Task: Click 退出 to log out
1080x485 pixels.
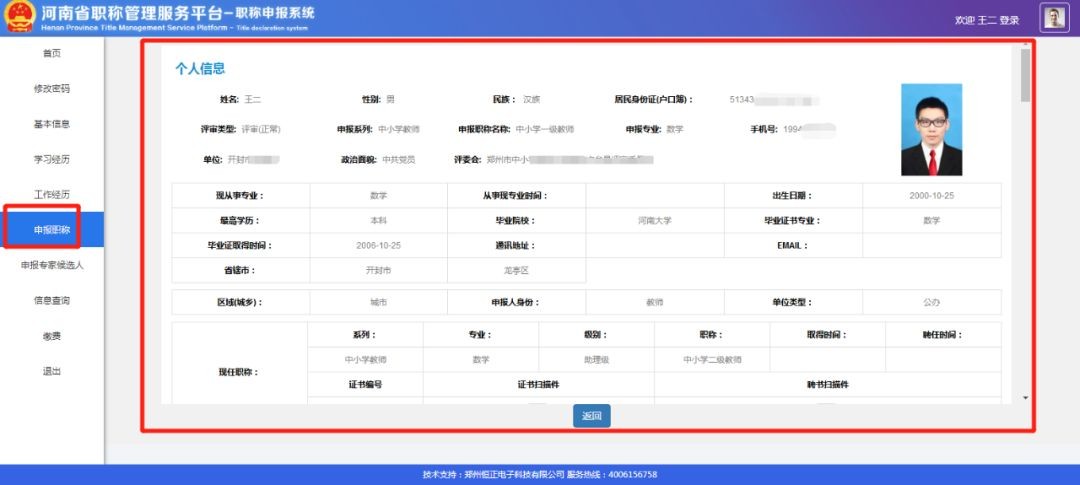Action: (52, 371)
